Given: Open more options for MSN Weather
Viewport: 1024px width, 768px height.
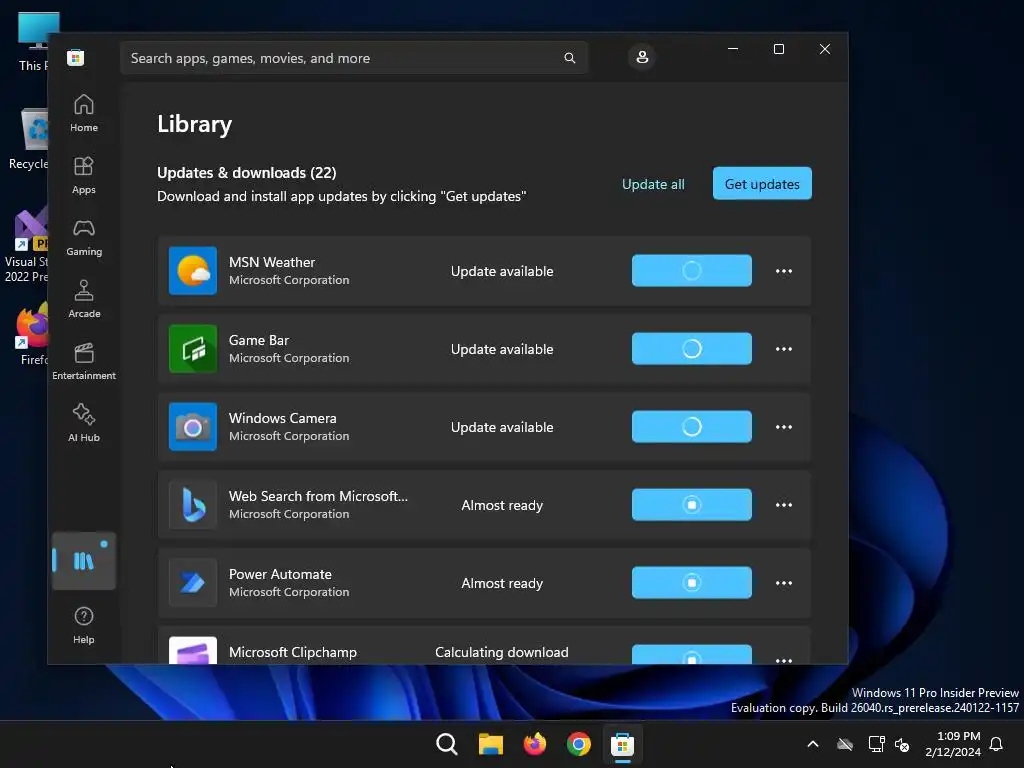Looking at the screenshot, I should 784,271.
